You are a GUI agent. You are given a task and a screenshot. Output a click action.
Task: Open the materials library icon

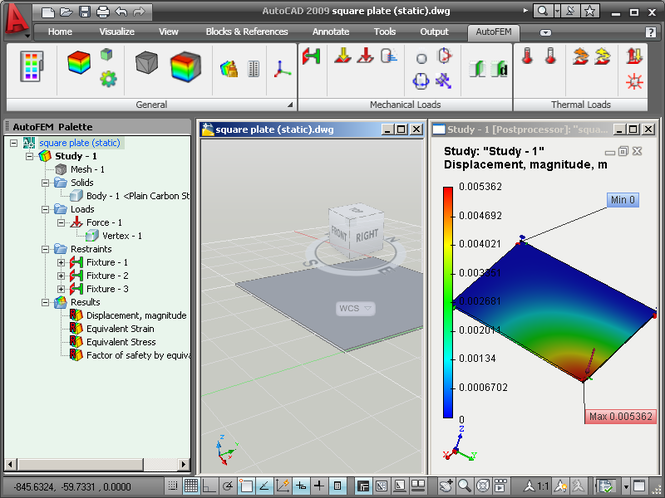[229, 69]
